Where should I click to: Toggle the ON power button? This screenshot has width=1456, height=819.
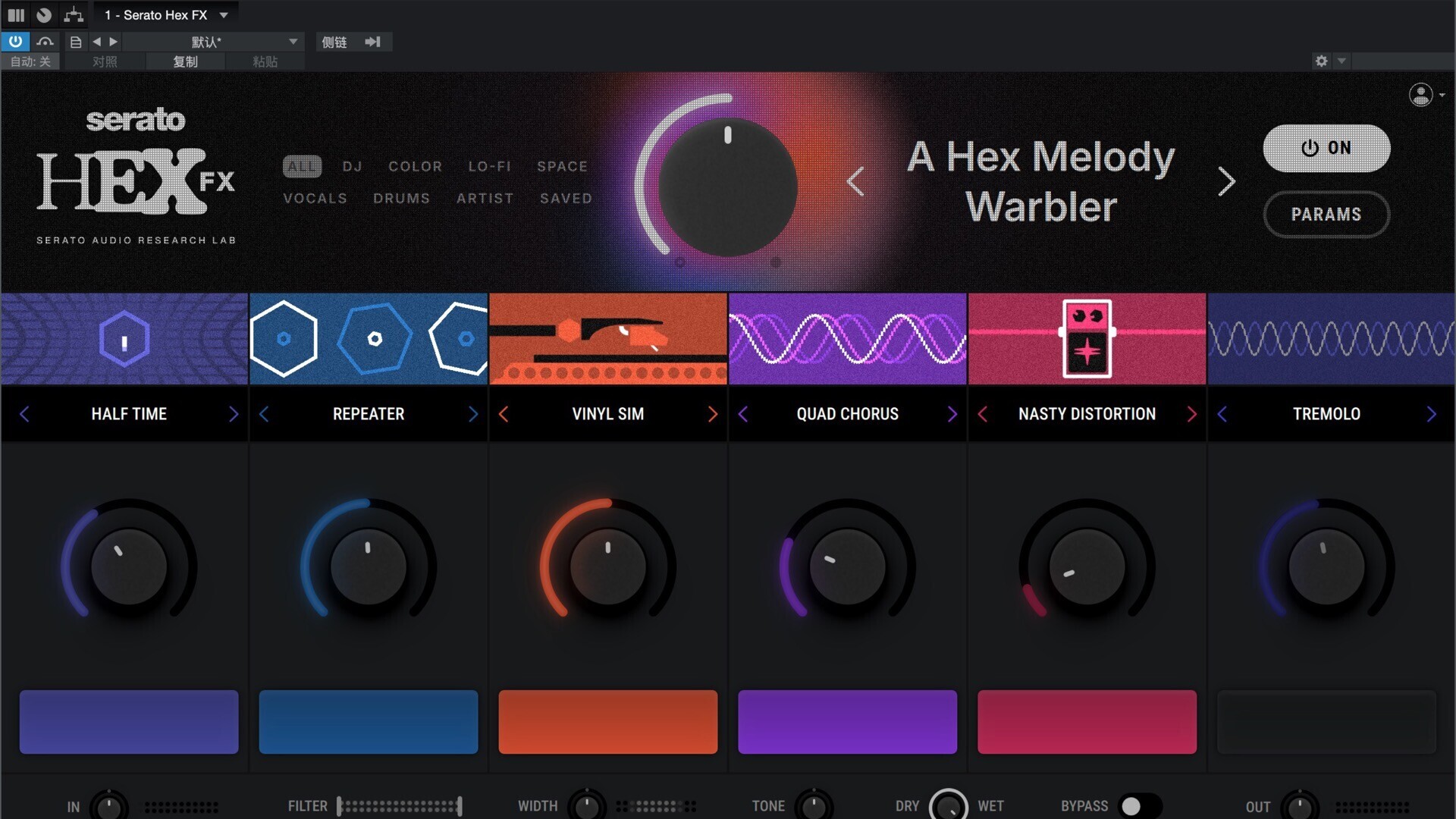(x=1326, y=148)
